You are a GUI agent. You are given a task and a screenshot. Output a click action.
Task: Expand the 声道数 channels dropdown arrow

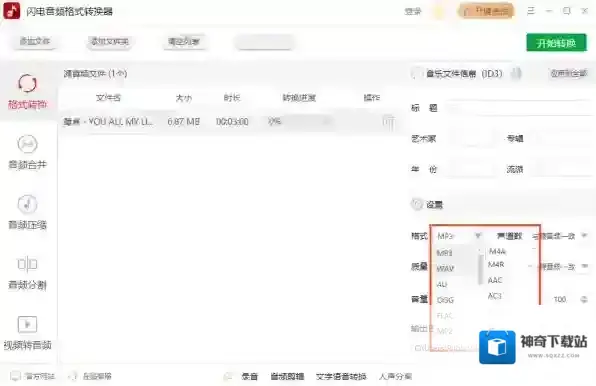tap(585, 236)
